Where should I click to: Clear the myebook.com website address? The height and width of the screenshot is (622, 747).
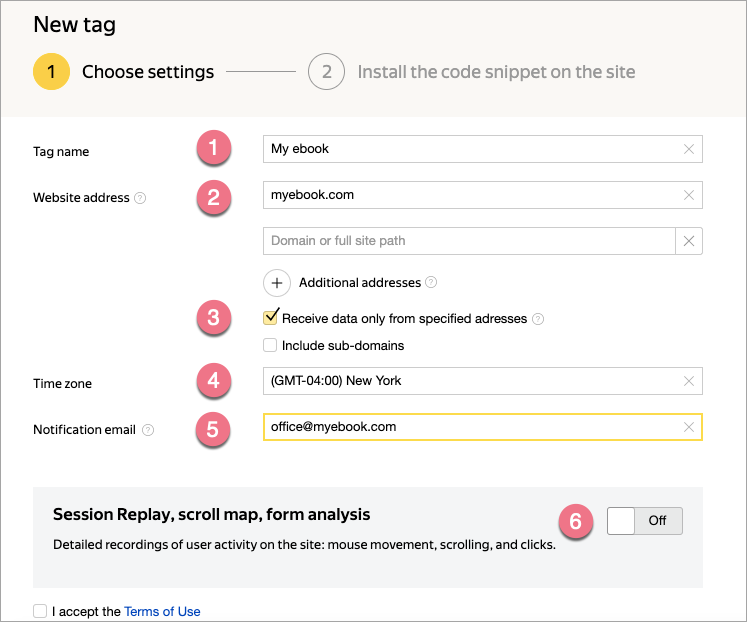click(688, 195)
